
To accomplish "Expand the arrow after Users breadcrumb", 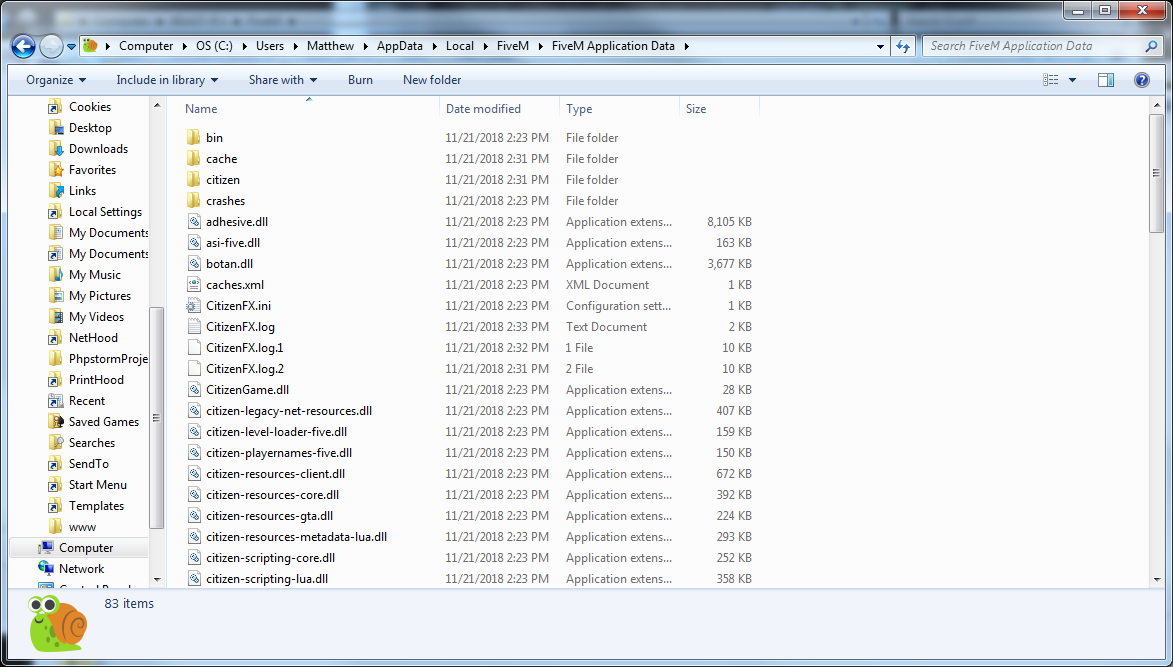I will click(x=295, y=46).
